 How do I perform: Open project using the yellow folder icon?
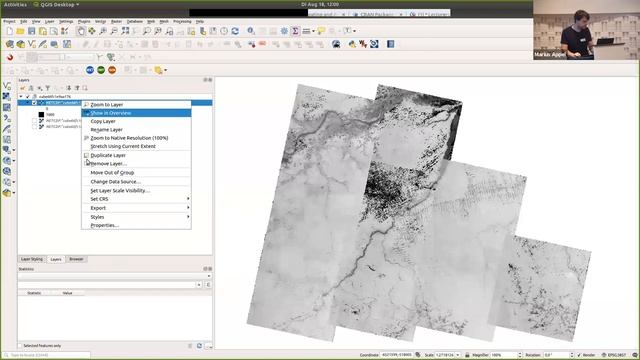pos(20,31)
